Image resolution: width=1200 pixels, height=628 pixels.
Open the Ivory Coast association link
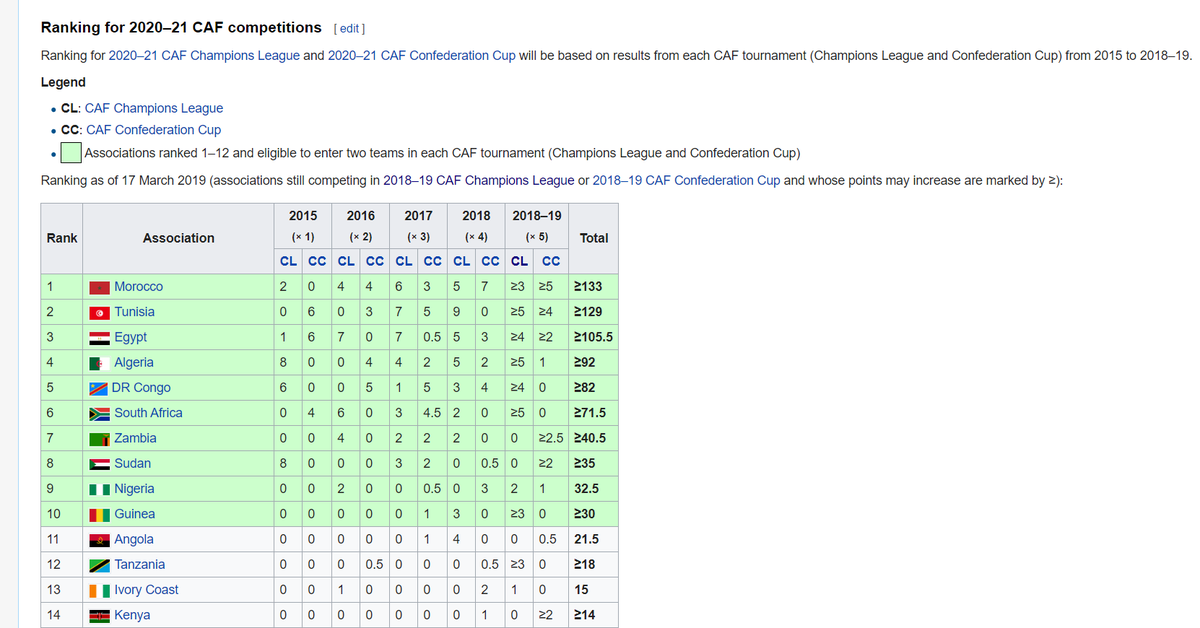pyautogui.click(x=147, y=590)
